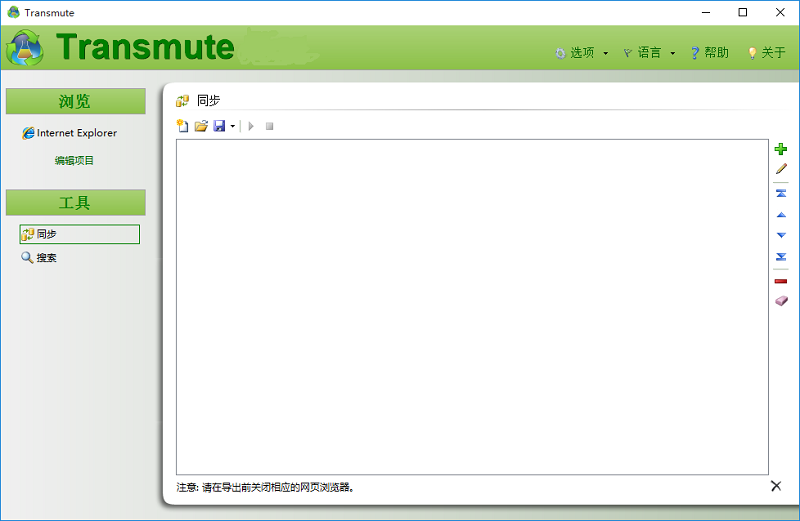Viewport: 800px width, 521px height.
Task: Open a saved sync project via folder icon
Action: tap(201, 126)
